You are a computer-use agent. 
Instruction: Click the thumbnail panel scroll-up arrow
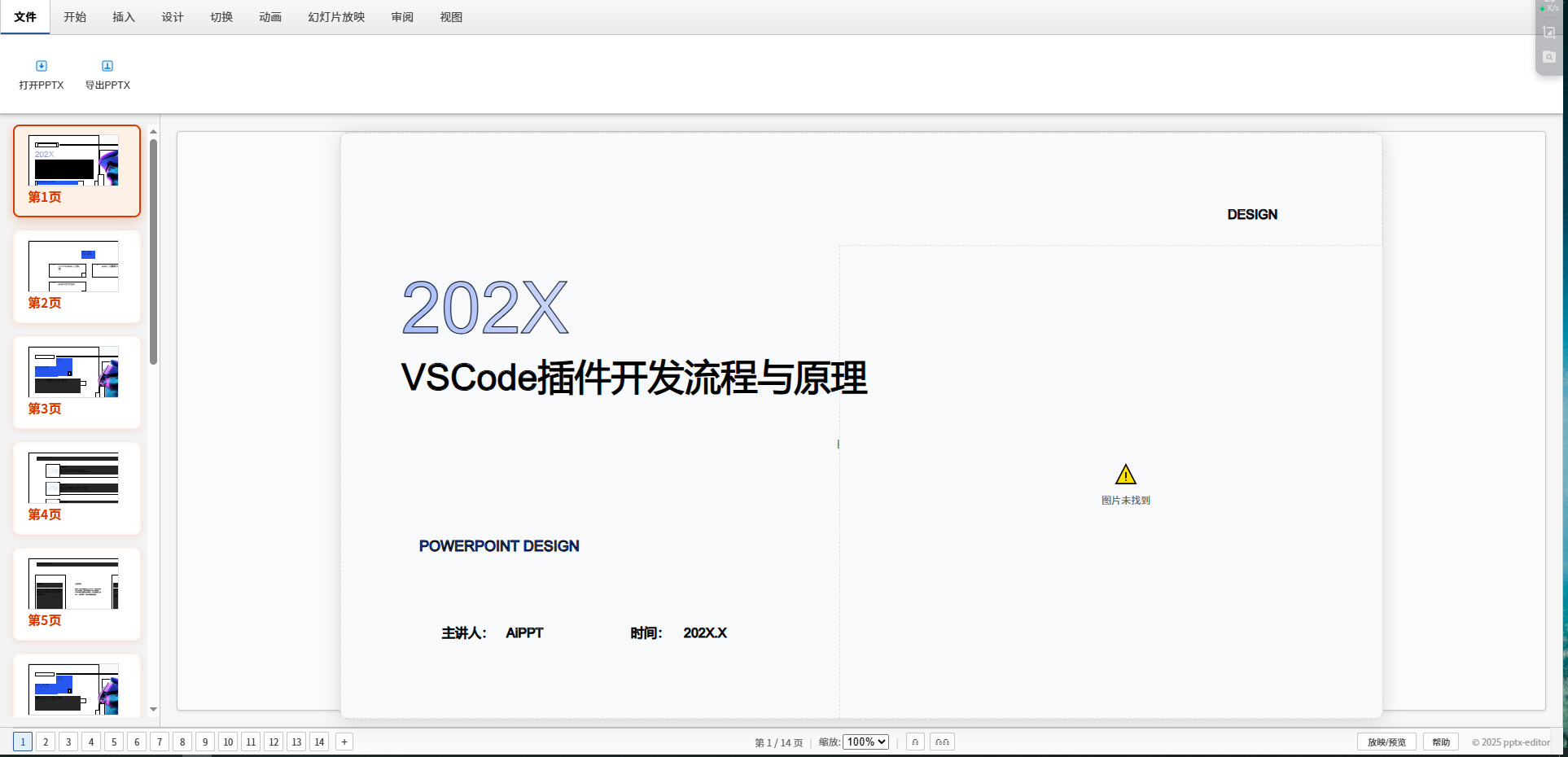point(153,131)
